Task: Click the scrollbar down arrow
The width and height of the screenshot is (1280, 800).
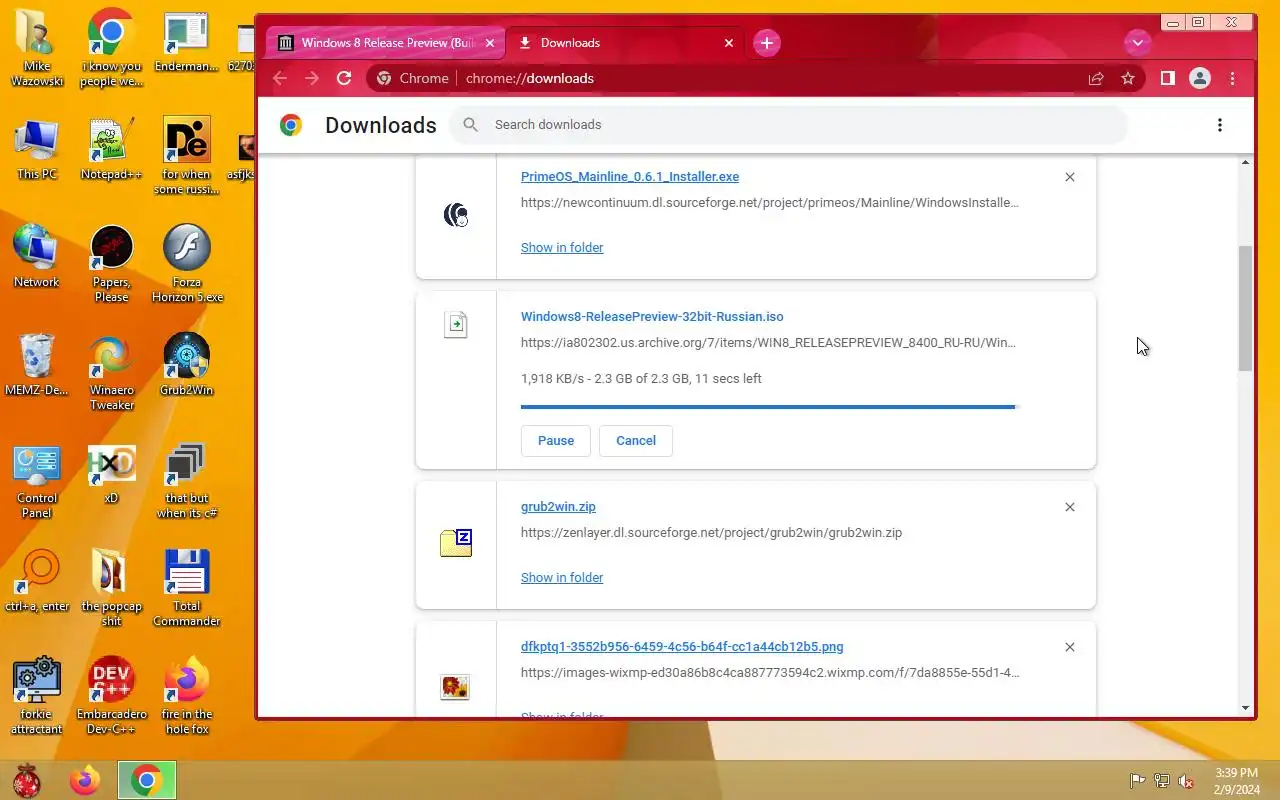Action: tap(1245, 708)
